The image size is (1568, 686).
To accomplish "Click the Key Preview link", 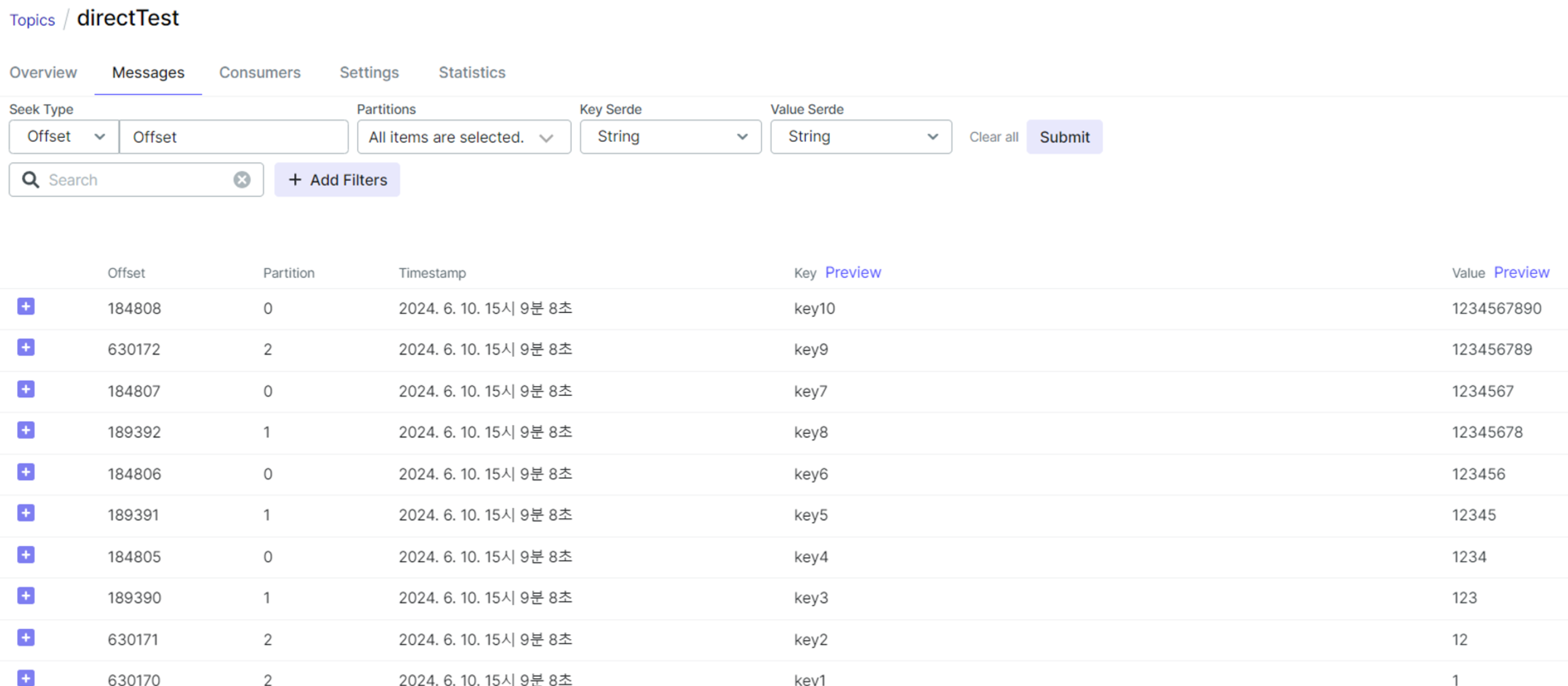I will (x=853, y=272).
